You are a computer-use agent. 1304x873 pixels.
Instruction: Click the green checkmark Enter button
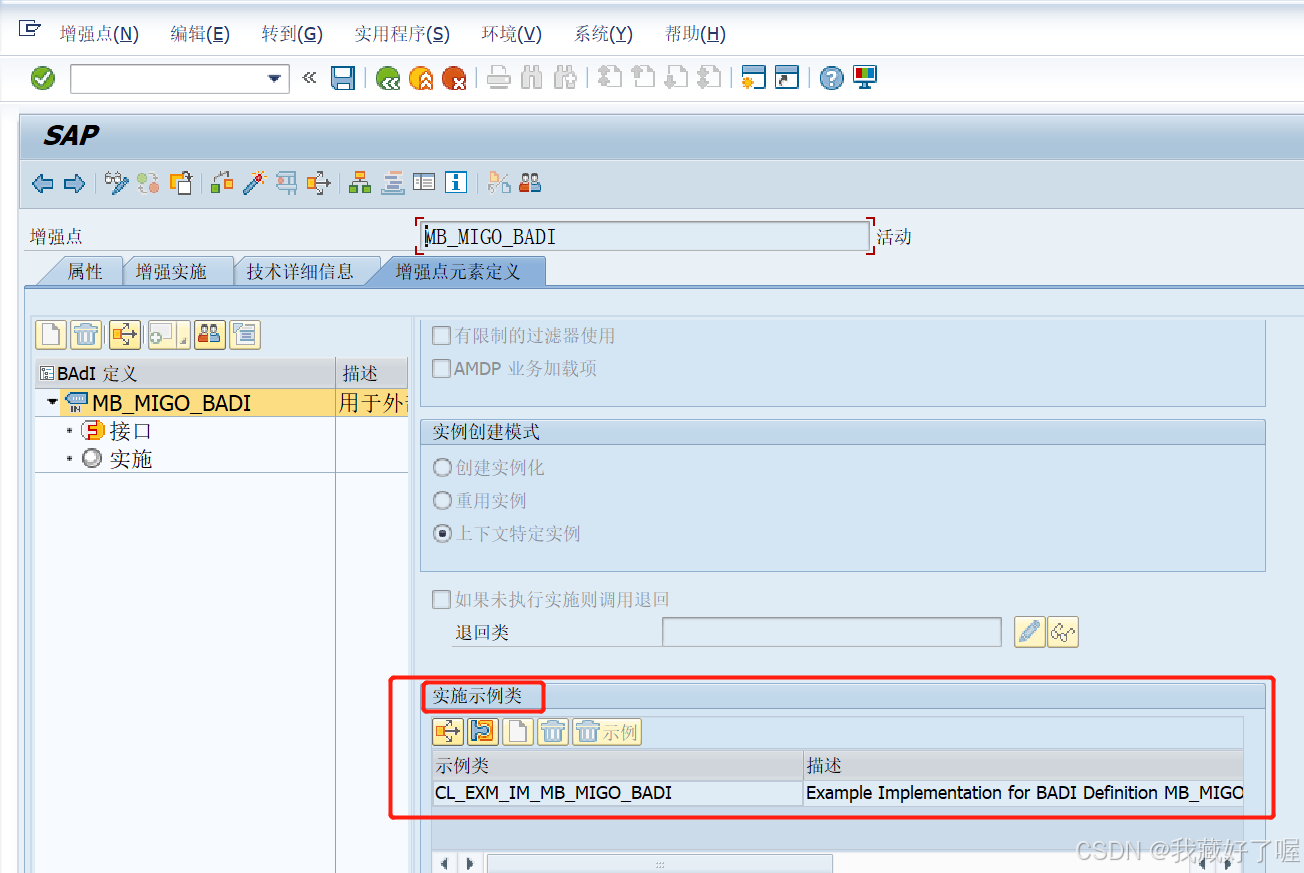click(43, 78)
